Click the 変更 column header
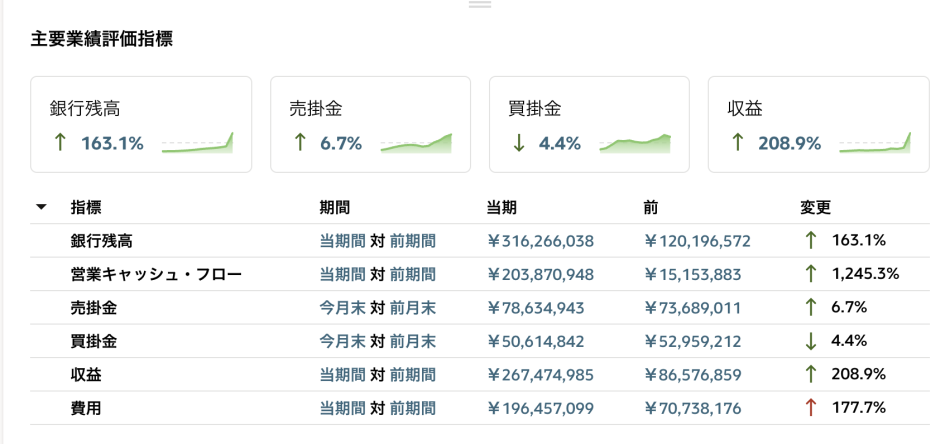This screenshot has width=950, height=444. click(815, 208)
